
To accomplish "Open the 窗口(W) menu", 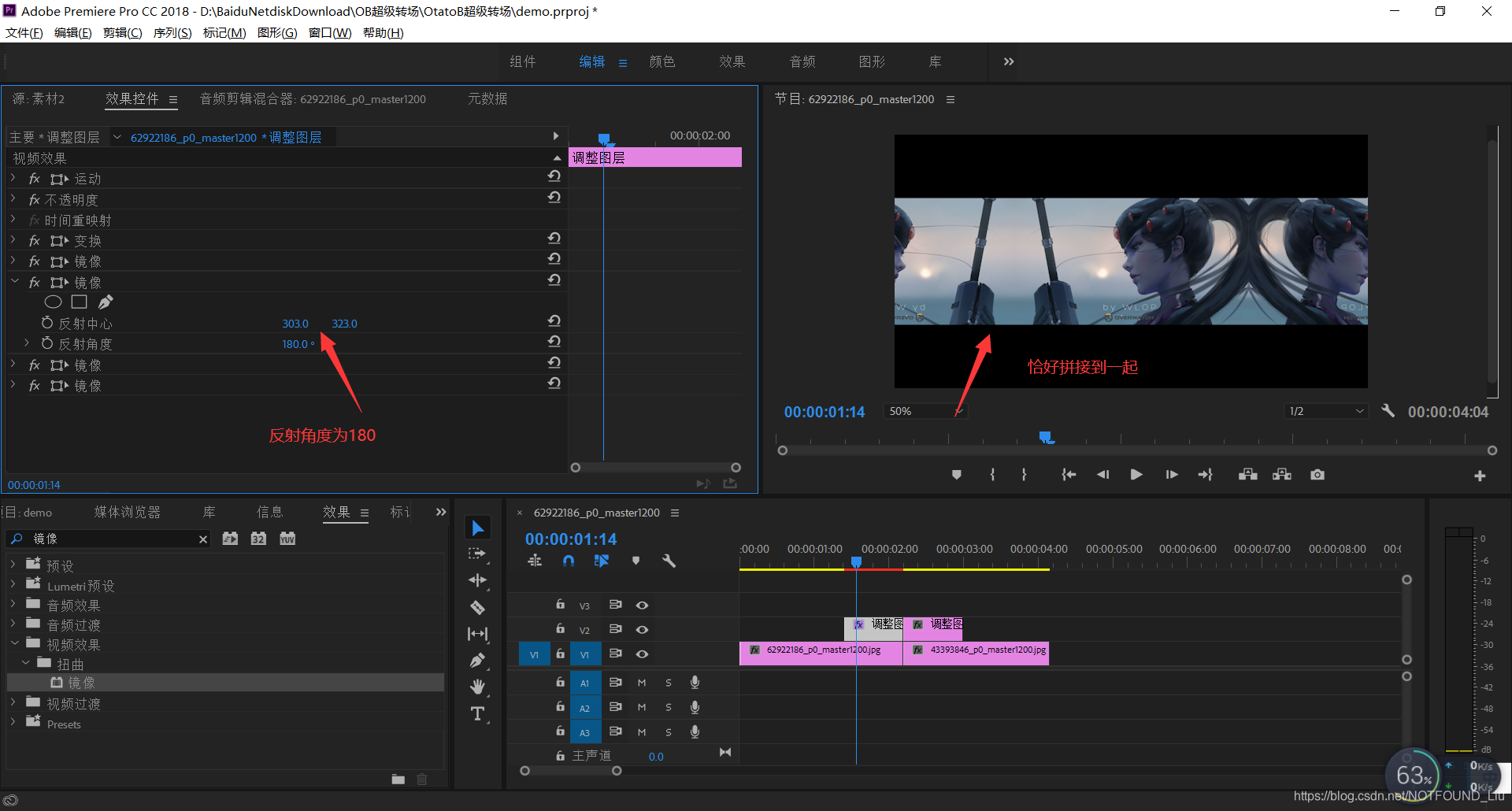I will (x=330, y=32).
